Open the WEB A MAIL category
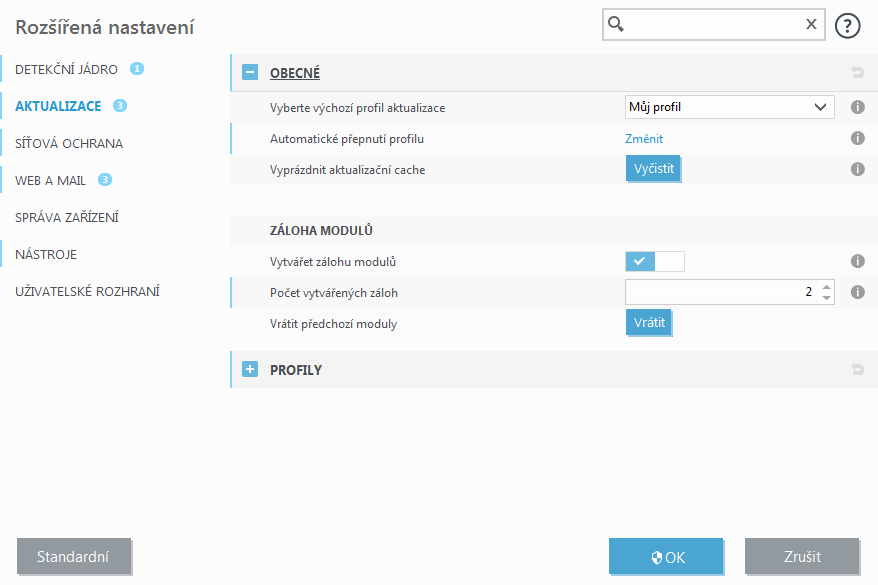 point(50,181)
